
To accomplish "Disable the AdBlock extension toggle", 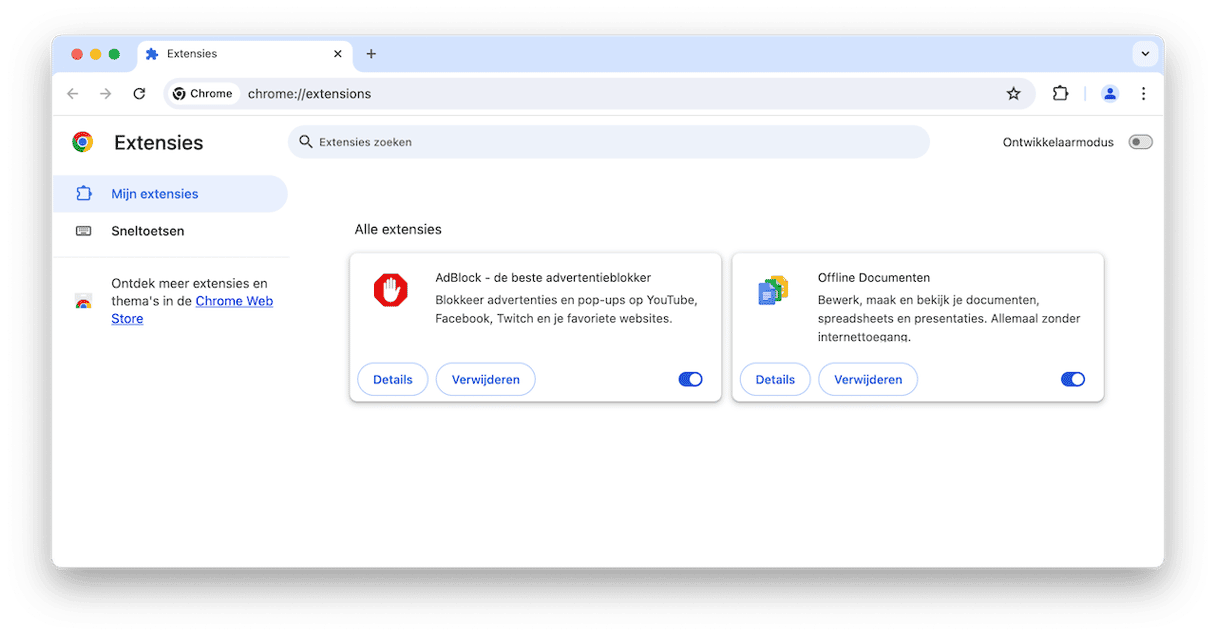I will [691, 380].
